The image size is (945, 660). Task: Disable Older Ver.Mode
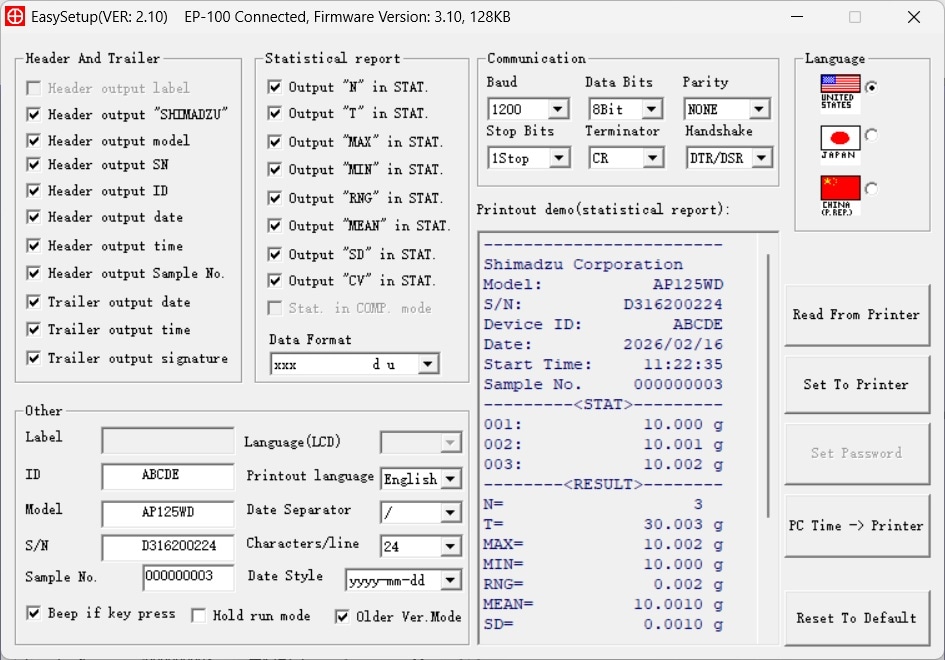(x=342, y=615)
